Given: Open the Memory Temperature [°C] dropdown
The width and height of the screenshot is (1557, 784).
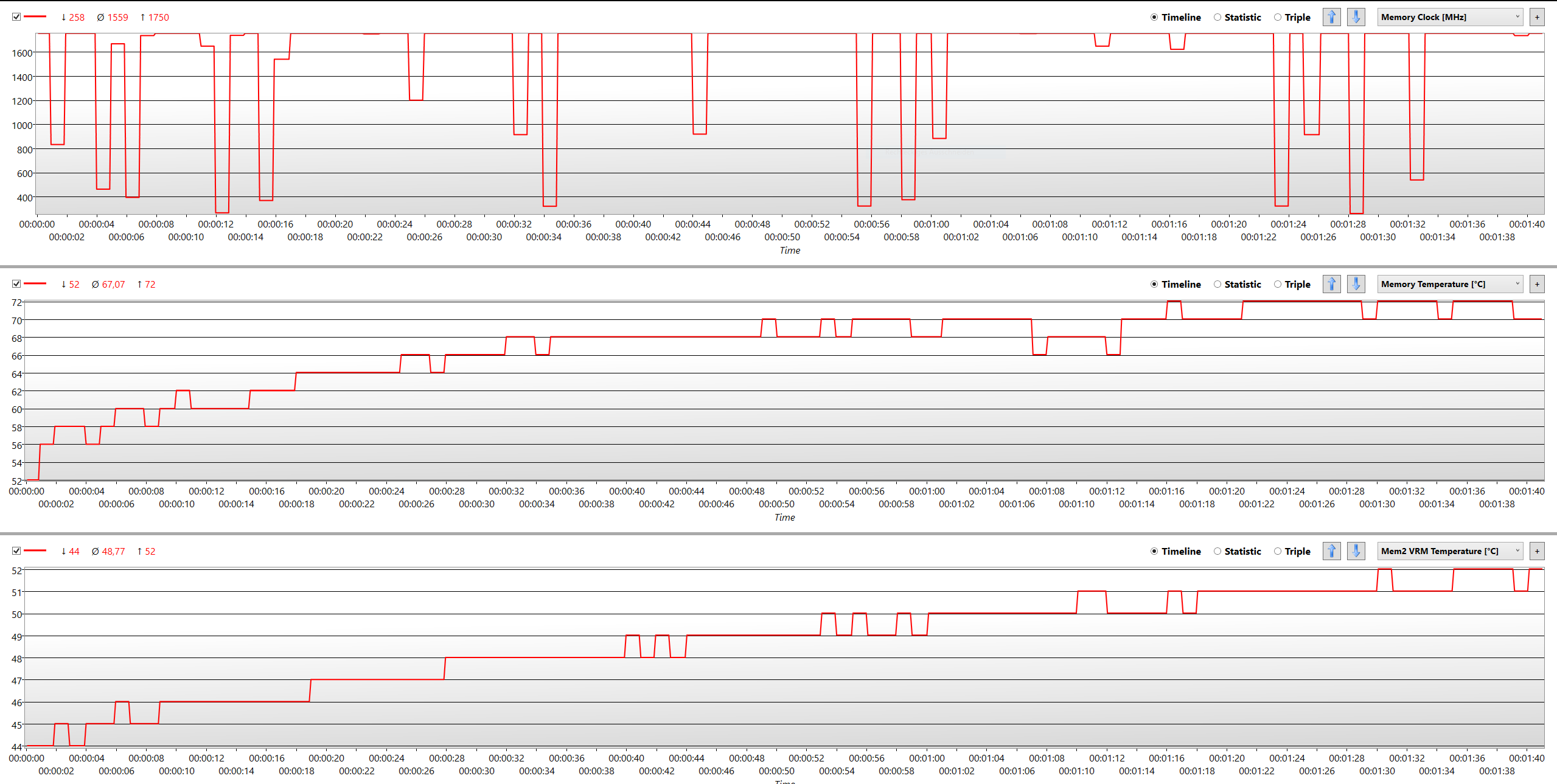Looking at the screenshot, I should click(x=1449, y=284).
